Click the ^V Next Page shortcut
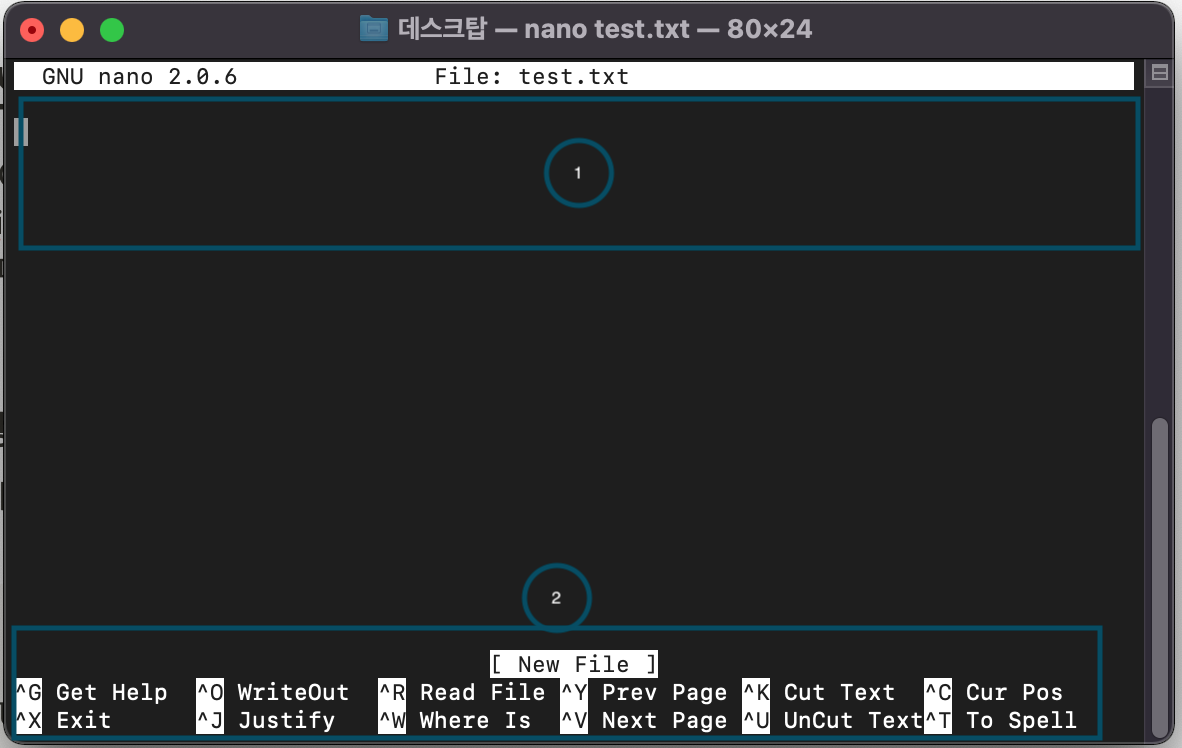 [644, 720]
